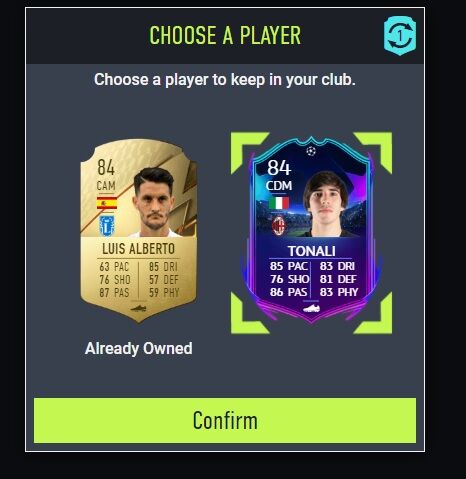
Task: Click the 84 CAM rating on gold card
Action: [x=106, y=175]
